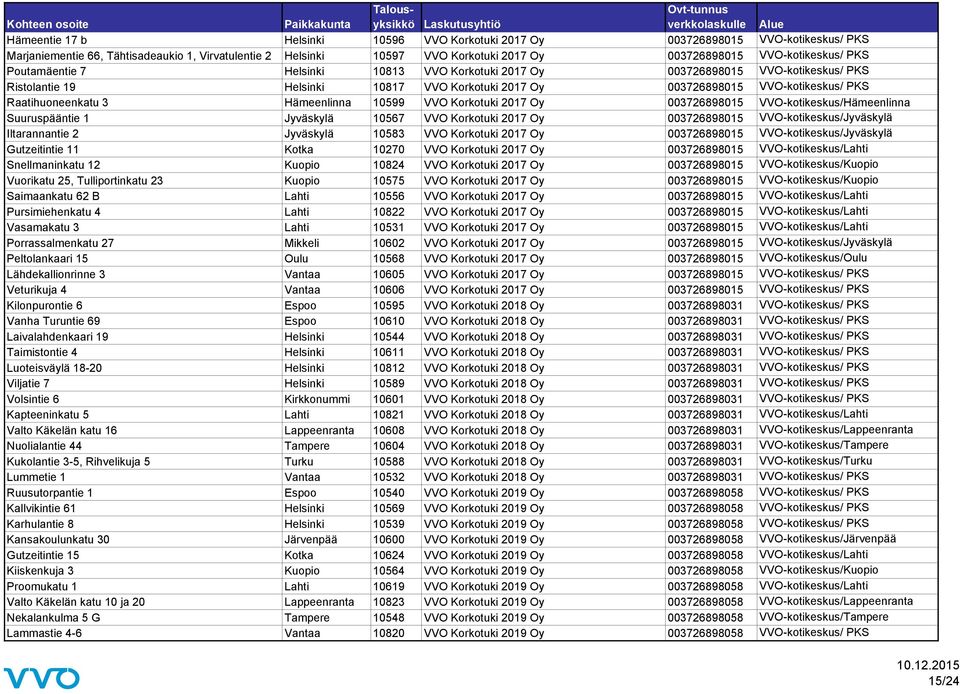Select the address 'Taimistontie 4'
Screen dimensions: 960x694
pos(42,353)
